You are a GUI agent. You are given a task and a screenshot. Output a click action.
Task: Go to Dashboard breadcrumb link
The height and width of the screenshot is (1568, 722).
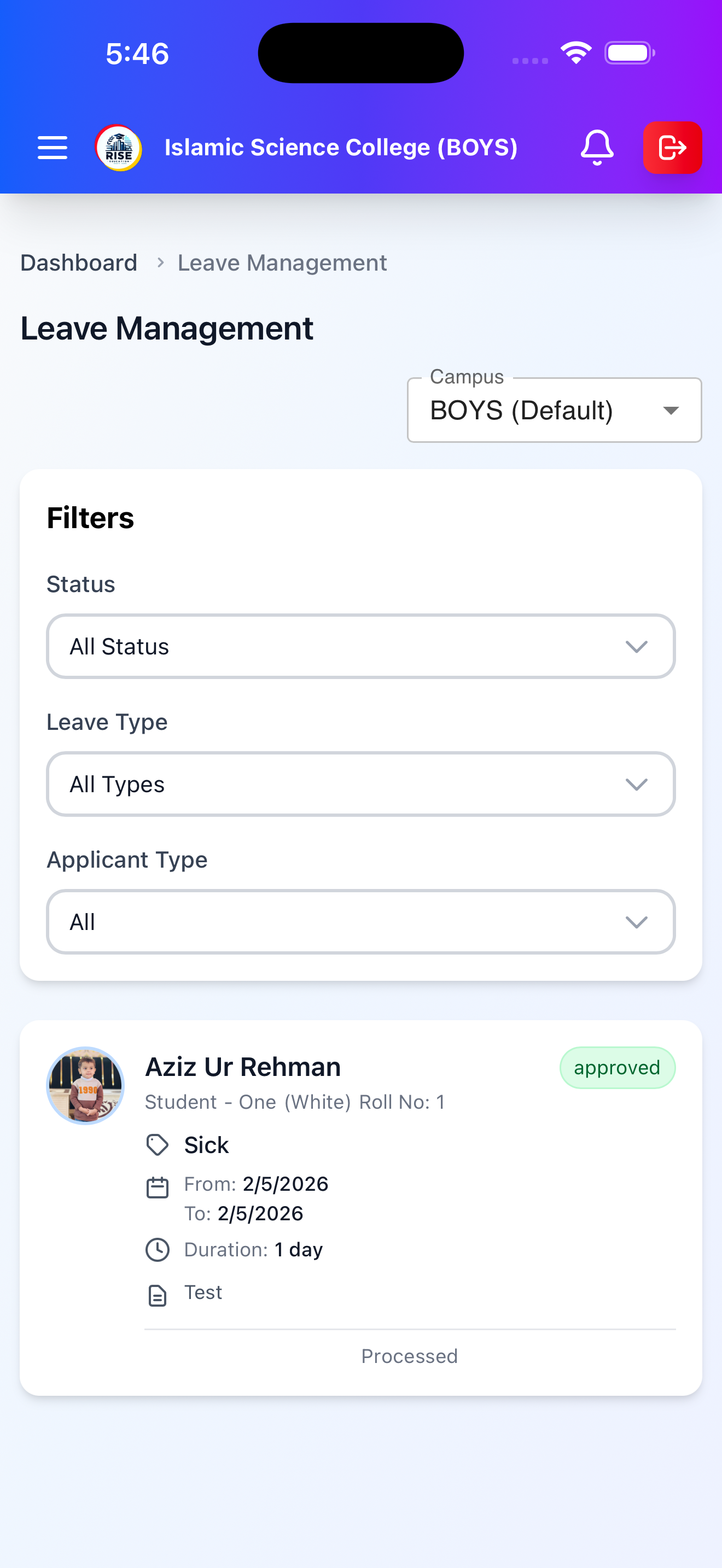(x=79, y=263)
